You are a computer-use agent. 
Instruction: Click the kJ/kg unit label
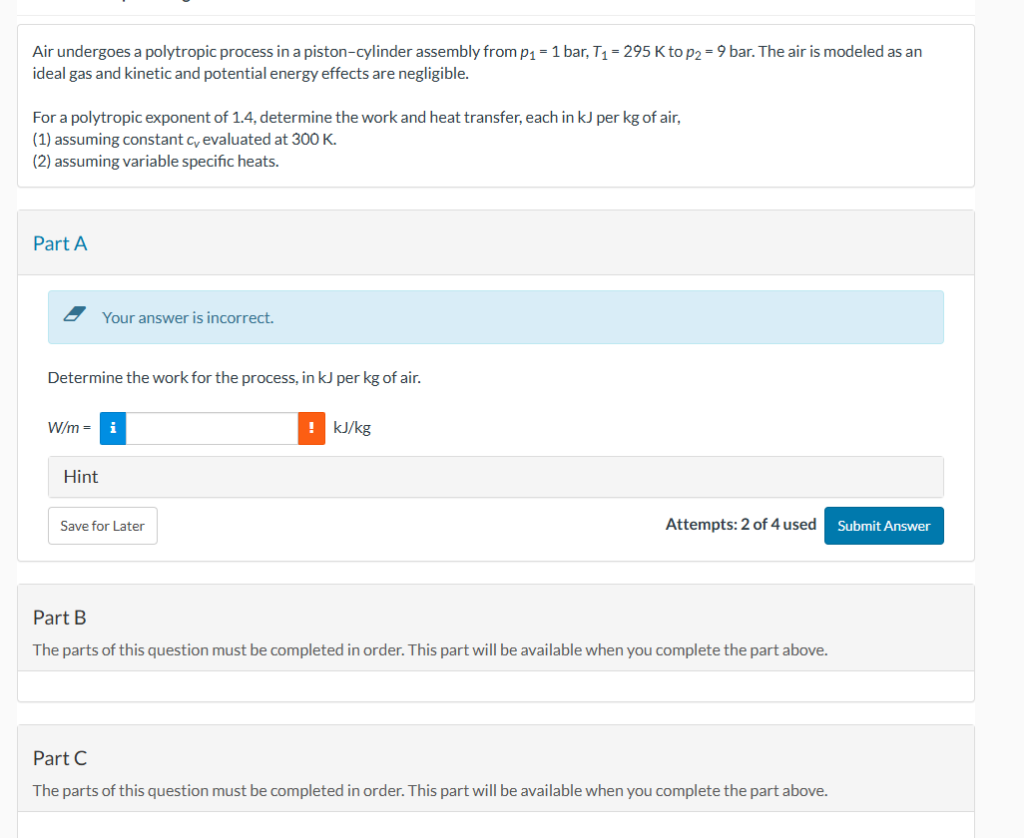point(352,428)
